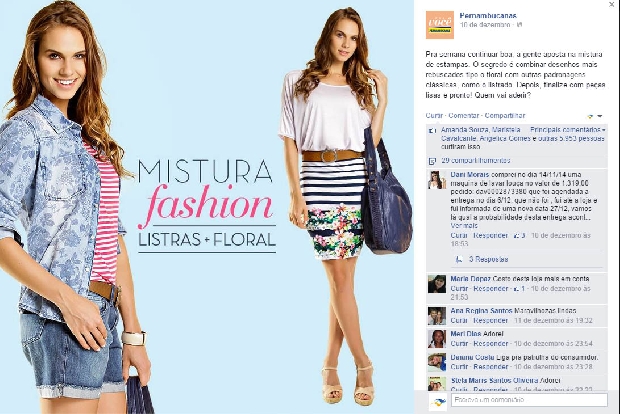The height and width of the screenshot is (414, 620).
Task: Click the thumbs-up likes icon beside Amanda Souza
Action: coord(433,130)
